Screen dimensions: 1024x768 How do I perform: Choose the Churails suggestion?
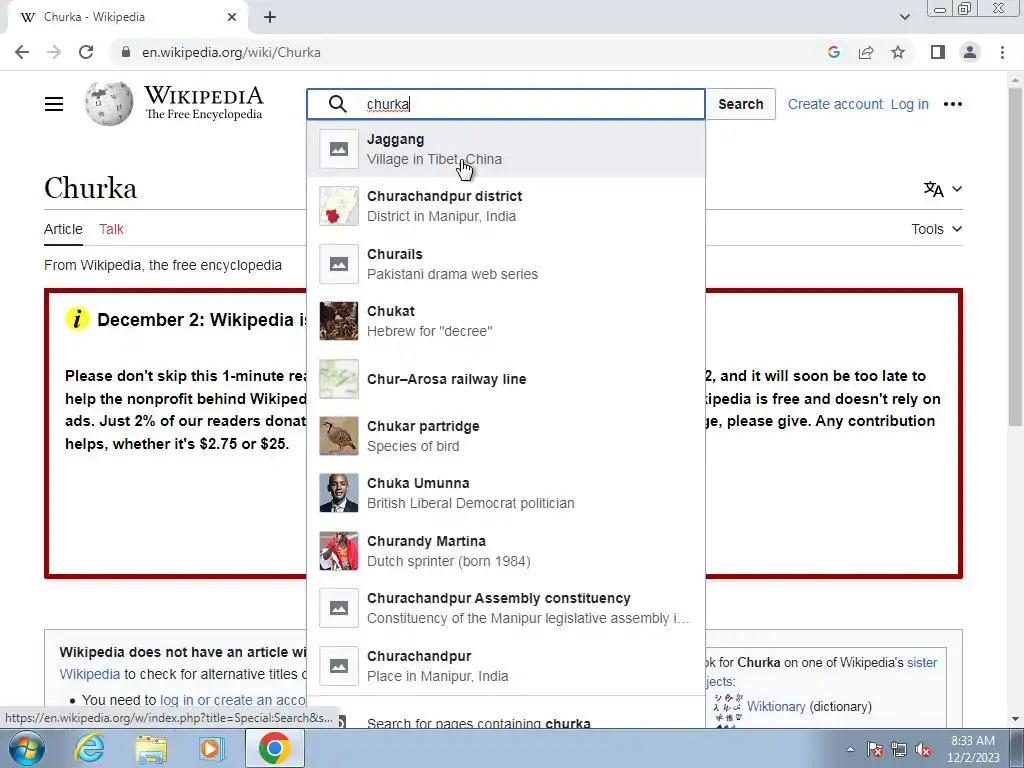[x=506, y=264]
